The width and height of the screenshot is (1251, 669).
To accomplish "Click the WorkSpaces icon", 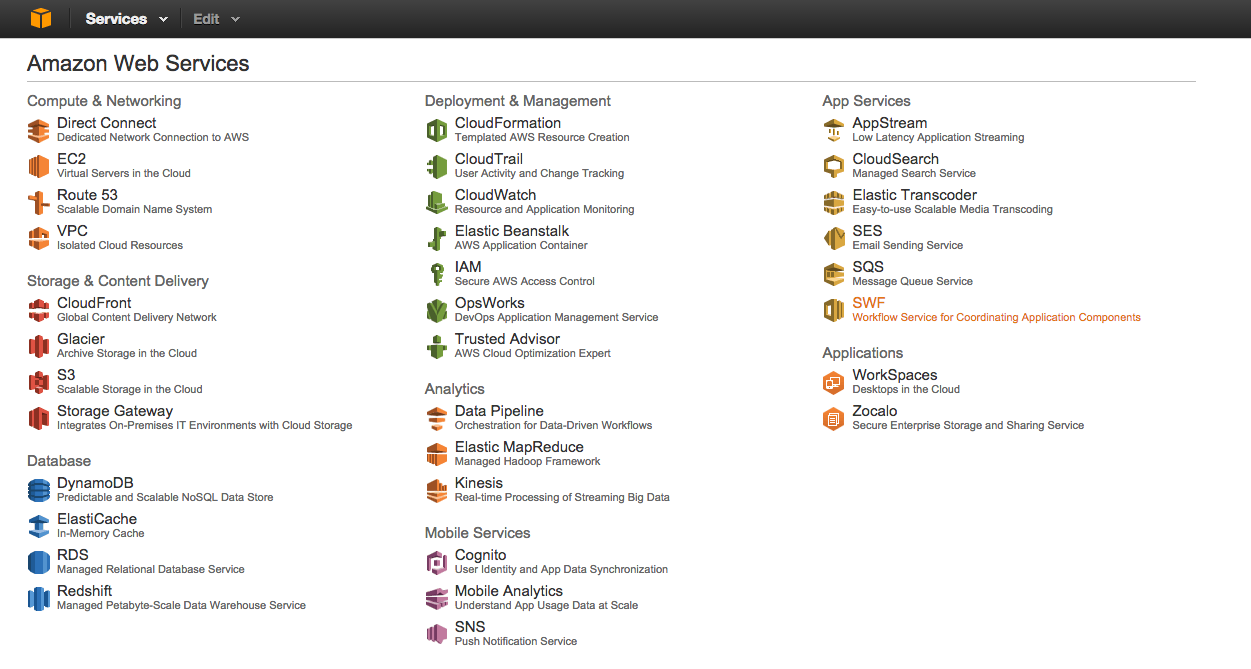I will tap(834, 382).
